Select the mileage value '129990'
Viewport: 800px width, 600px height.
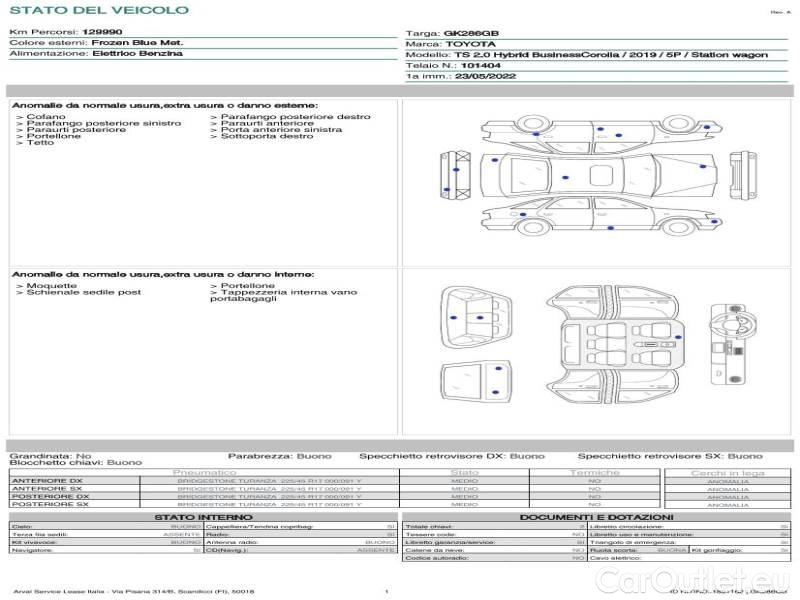pos(102,32)
